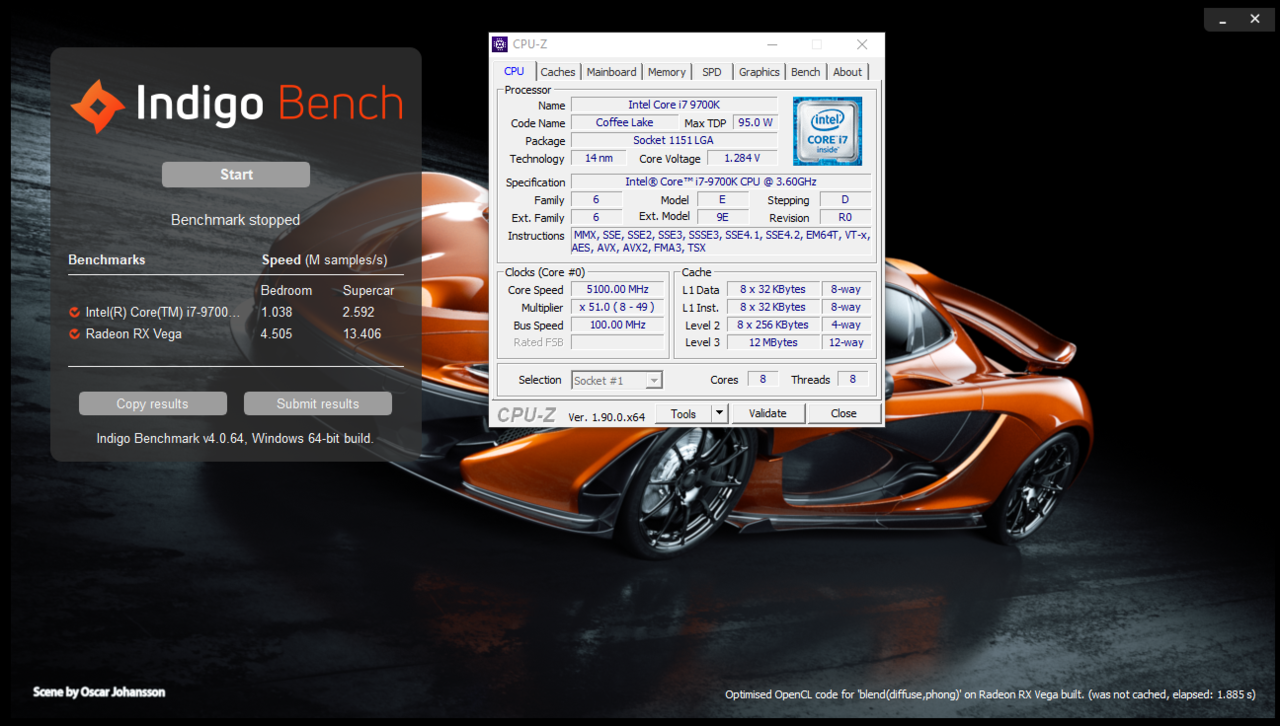1280x726 pixels.
Task: Switch to the Caches tab
Action: coord(558,72)
